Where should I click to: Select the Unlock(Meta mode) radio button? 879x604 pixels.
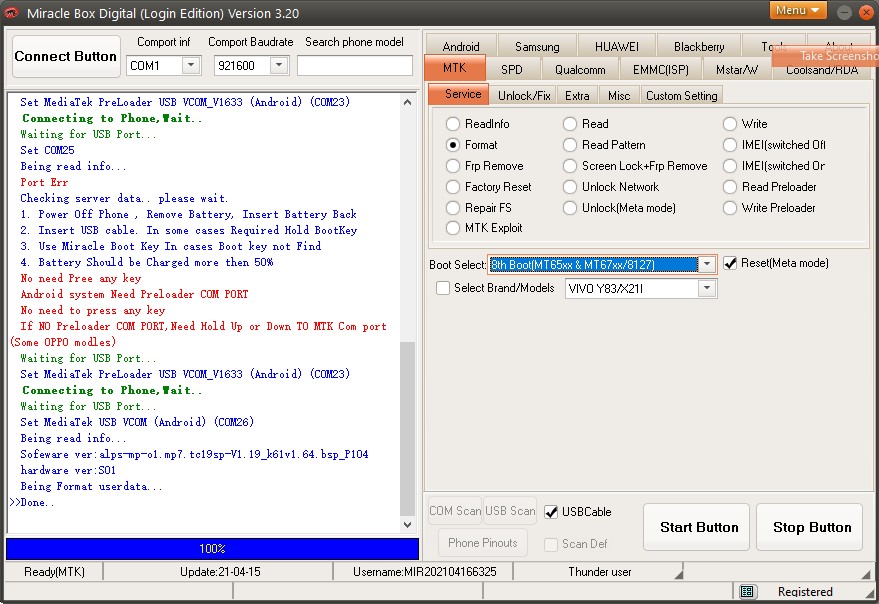[x=570, y=208]
